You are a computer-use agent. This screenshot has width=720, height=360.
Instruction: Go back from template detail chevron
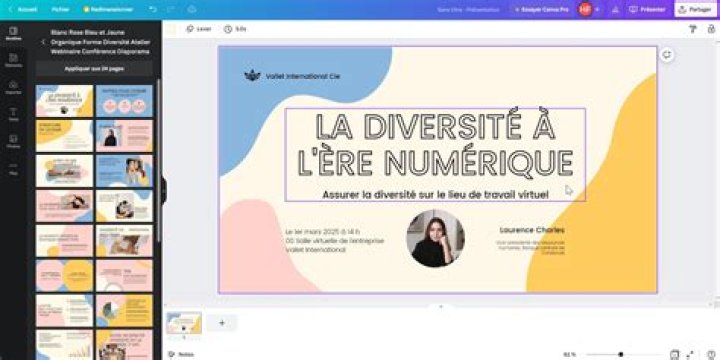pyautogui.click(x=43, y=42)
